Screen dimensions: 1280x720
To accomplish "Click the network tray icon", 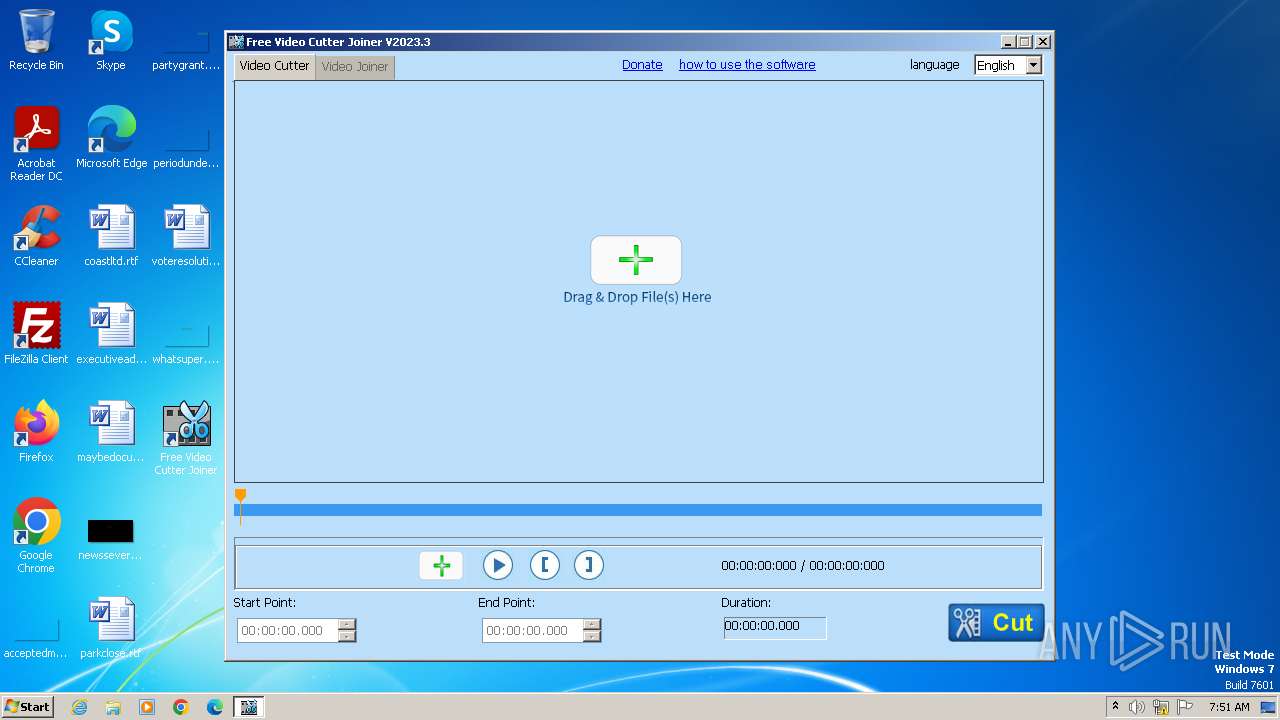I will pyautogui.click(x=1161, y=707).
